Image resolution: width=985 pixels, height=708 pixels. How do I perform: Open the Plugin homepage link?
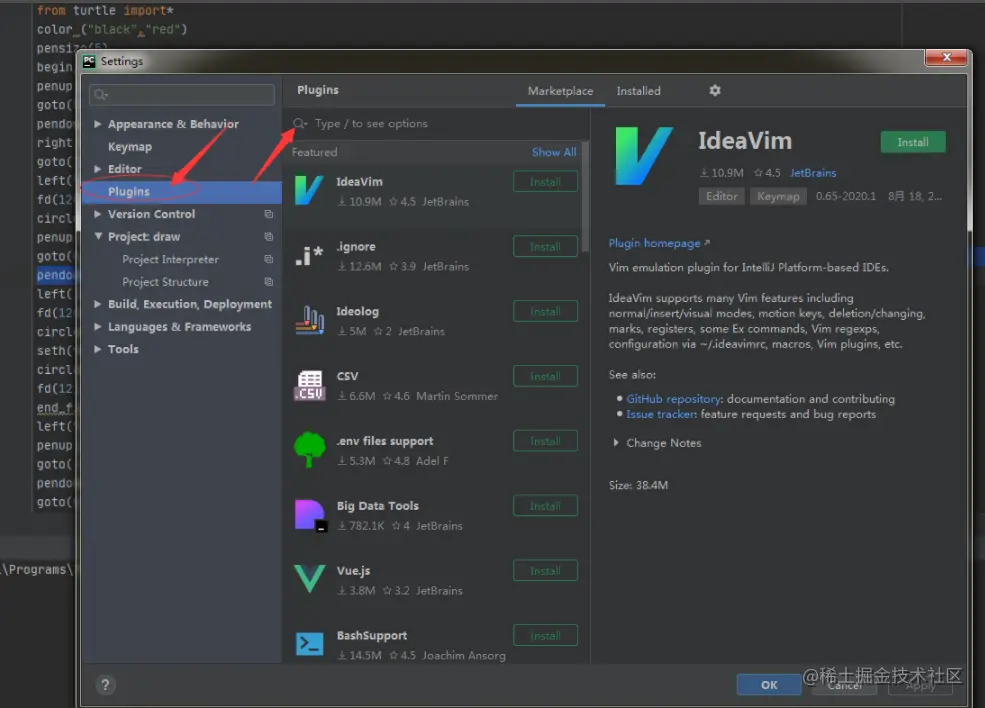658,243
